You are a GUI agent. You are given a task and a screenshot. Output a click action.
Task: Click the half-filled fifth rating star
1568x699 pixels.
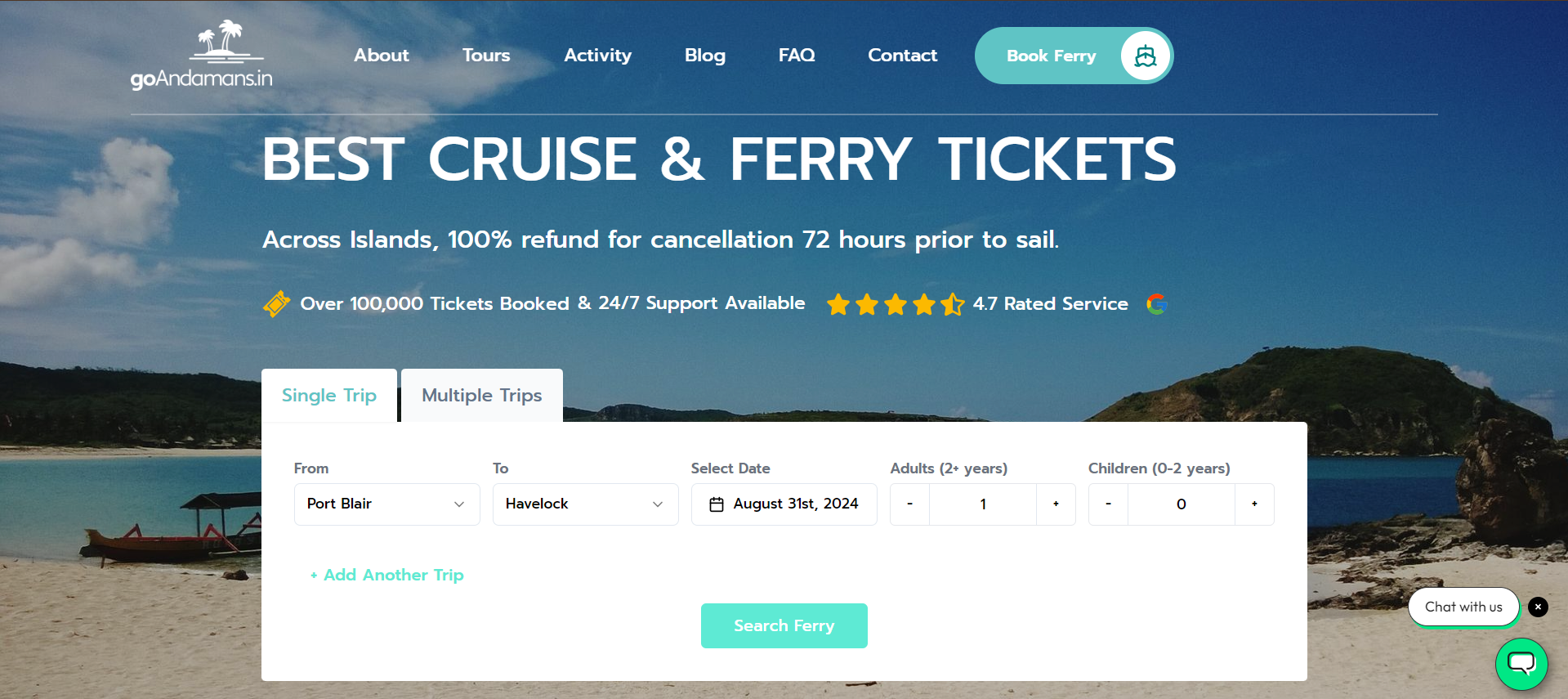[x=952, y=303]
